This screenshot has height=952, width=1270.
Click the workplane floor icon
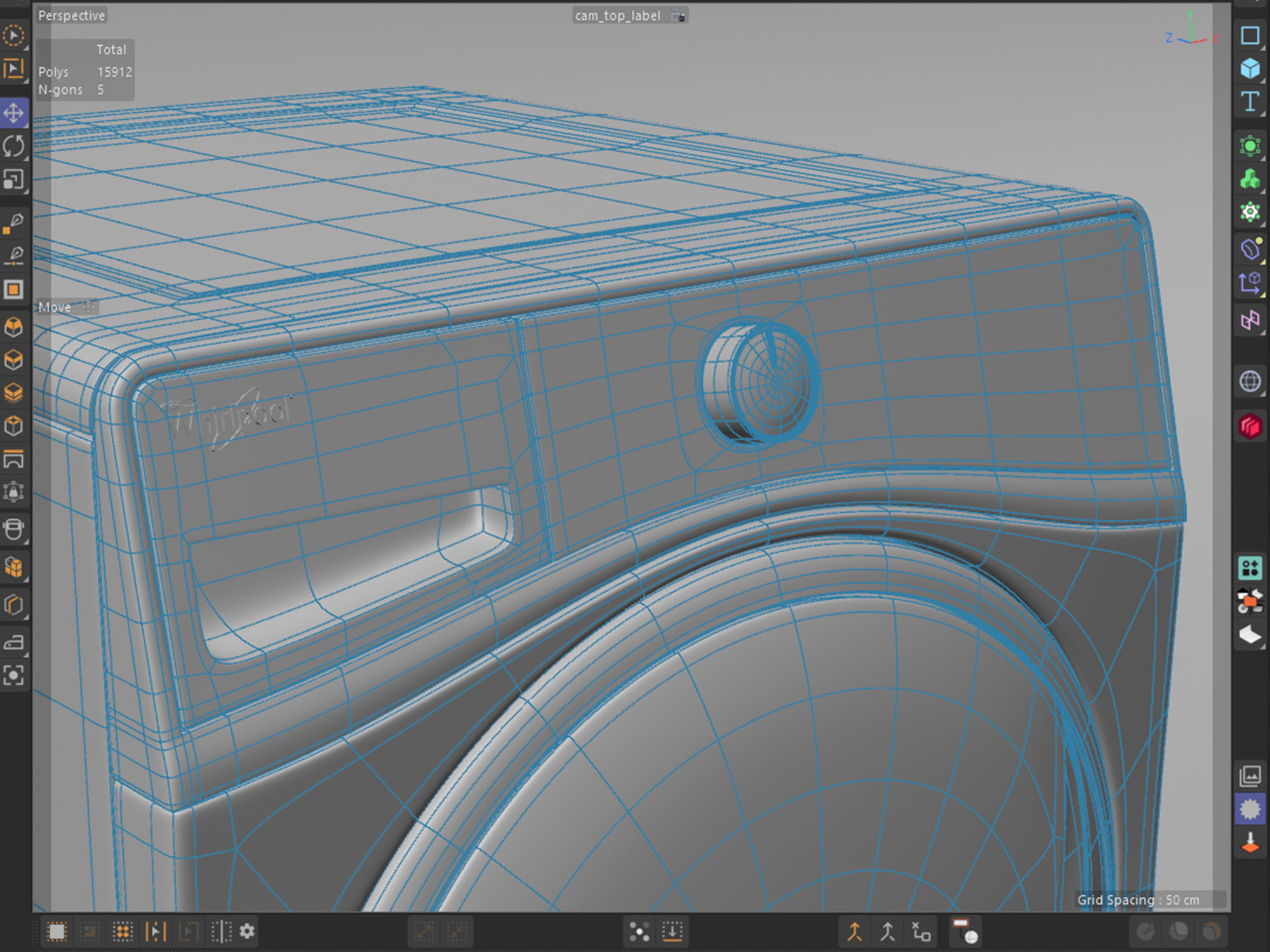[13, 459]
